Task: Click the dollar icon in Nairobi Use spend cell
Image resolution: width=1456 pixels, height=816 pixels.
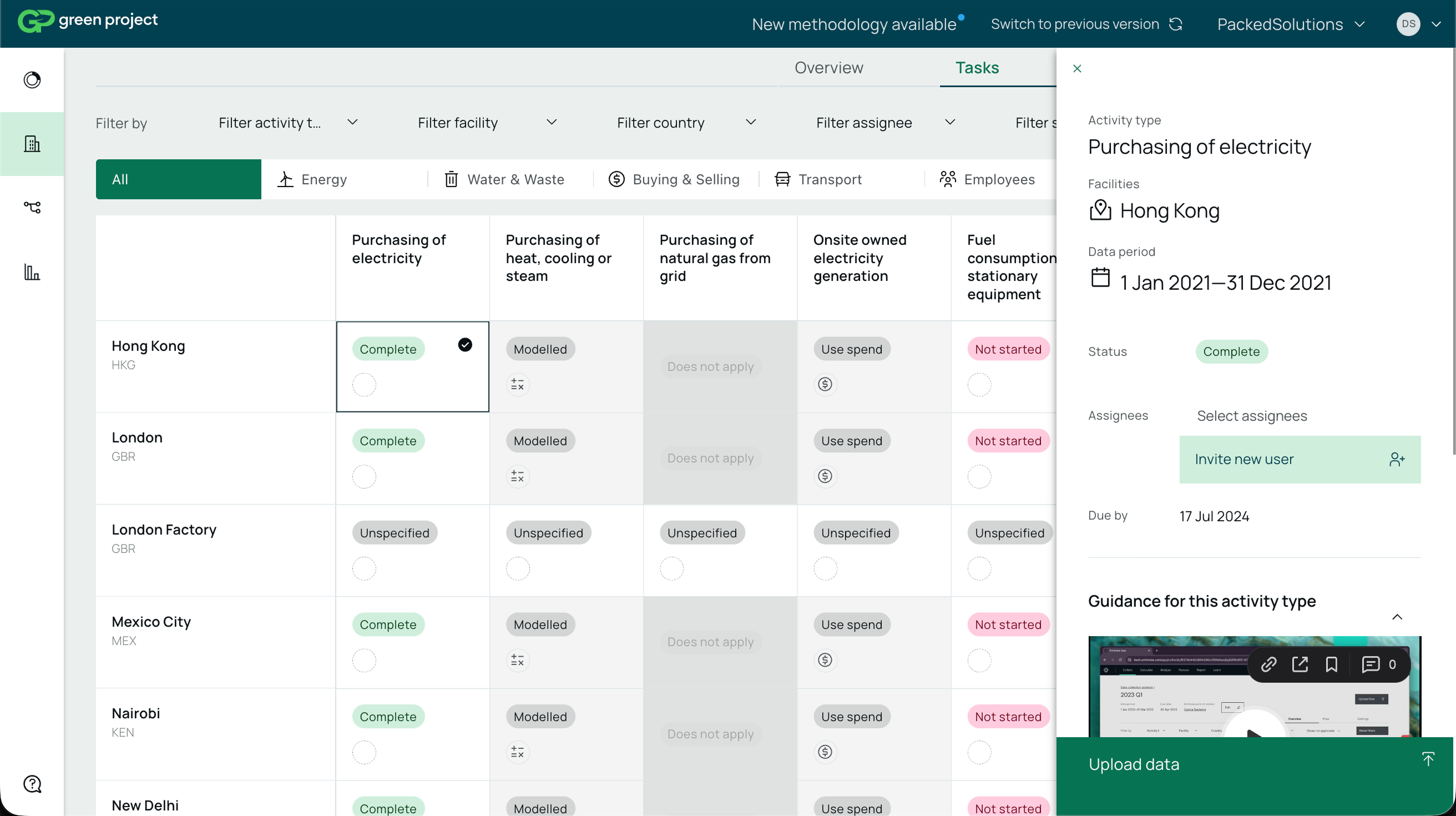Action: pyautogui.click(x=825, y=752)
